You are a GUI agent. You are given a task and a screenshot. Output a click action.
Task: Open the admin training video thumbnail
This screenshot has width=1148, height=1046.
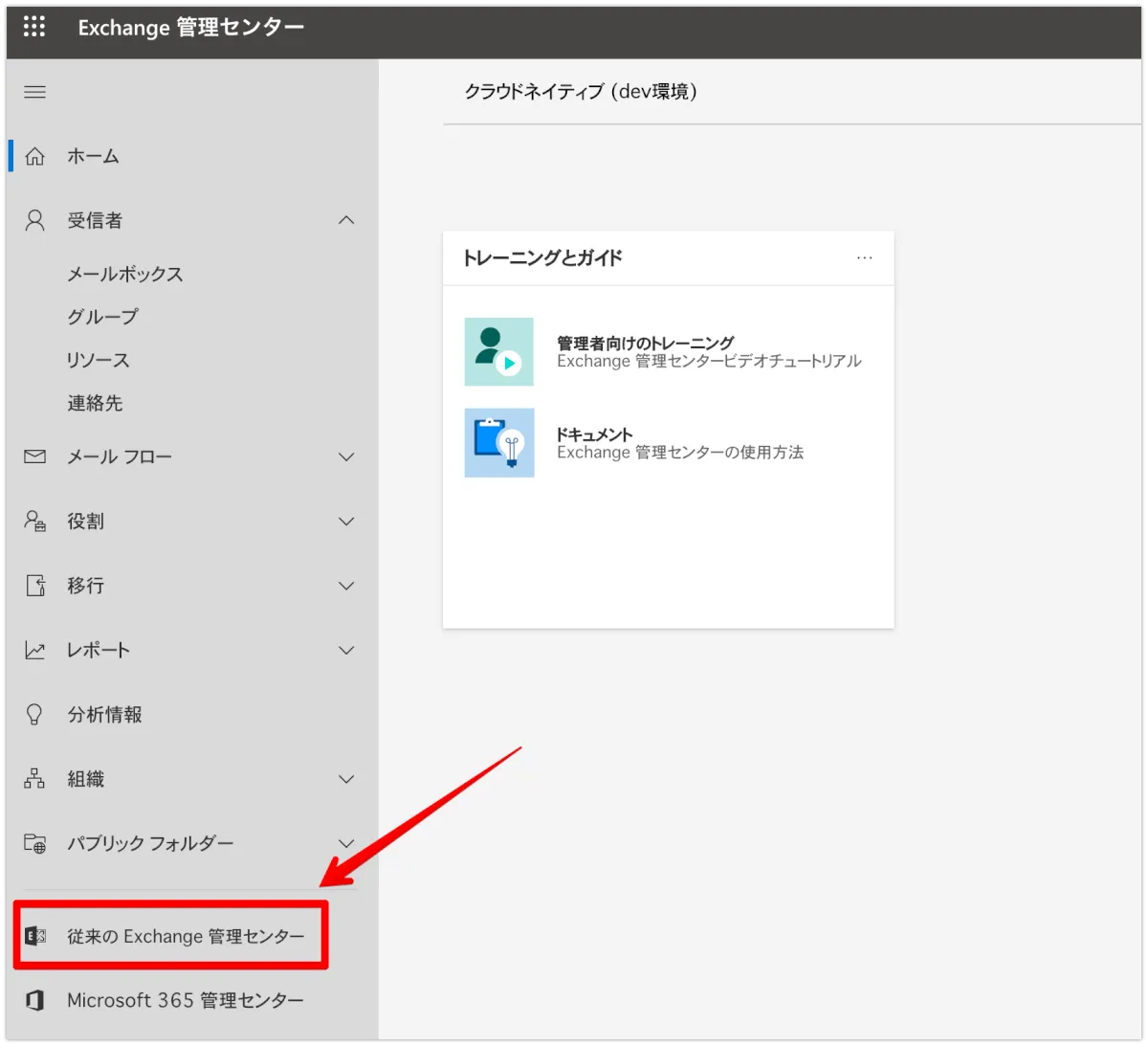(498, 351)
